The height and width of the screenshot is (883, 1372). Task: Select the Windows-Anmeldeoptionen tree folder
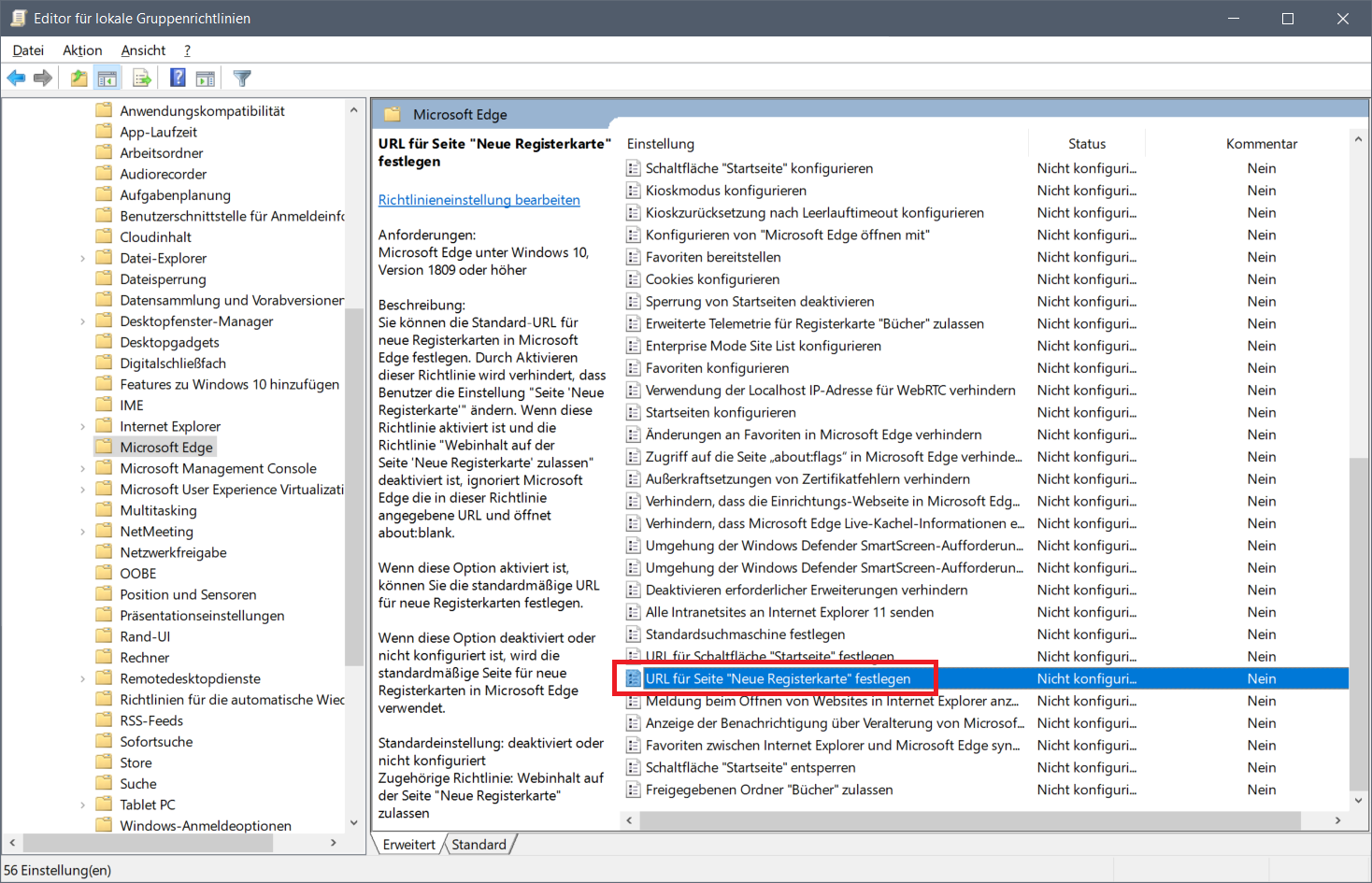206,826
